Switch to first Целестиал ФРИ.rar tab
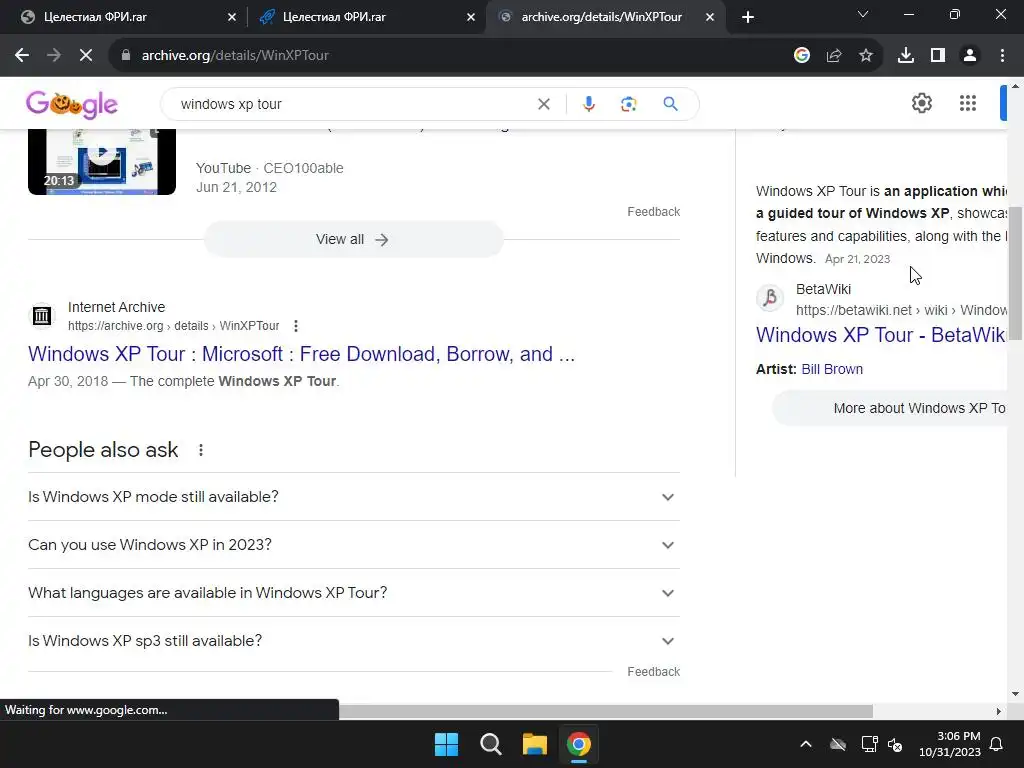The image size is (1024, 768). pyautogui.click(x=124, y=17)
